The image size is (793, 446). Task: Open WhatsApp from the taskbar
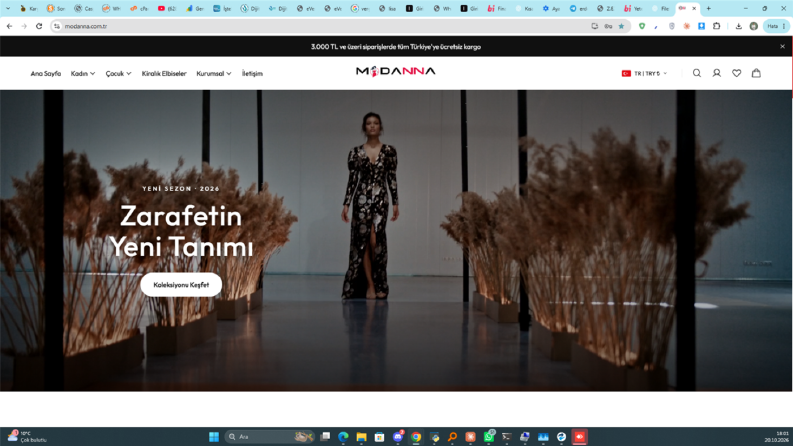pyautogui.click(x=489, y=437)
